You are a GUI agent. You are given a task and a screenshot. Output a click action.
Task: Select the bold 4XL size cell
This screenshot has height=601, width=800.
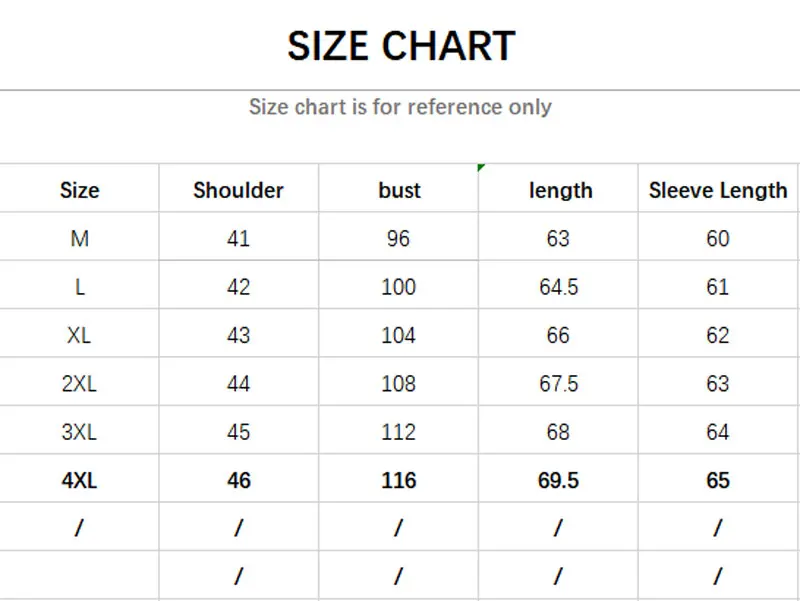click(x=80, y=481)
